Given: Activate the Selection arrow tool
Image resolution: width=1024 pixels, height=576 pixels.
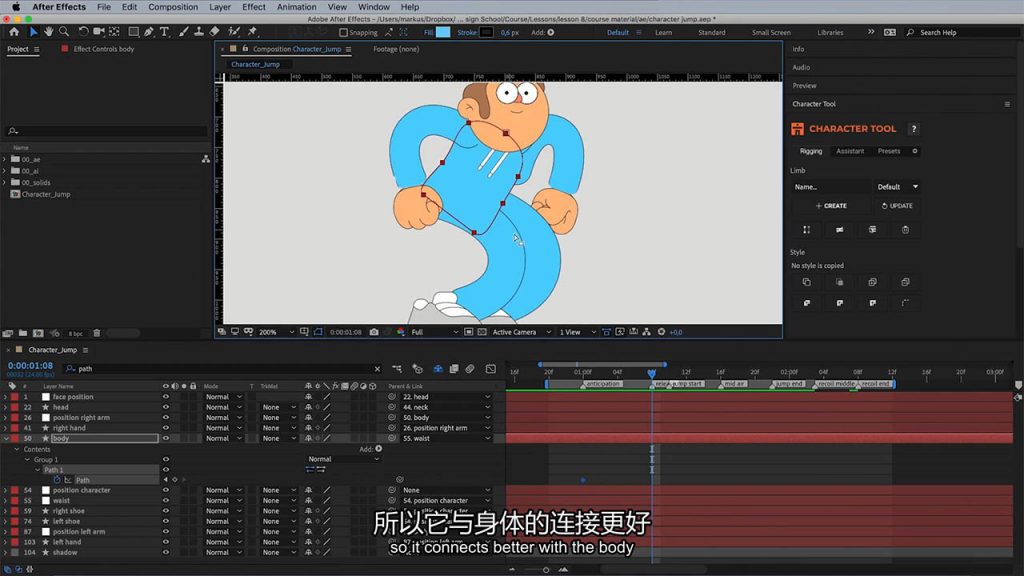Looking at the screenshot, I should pos(33,31).
